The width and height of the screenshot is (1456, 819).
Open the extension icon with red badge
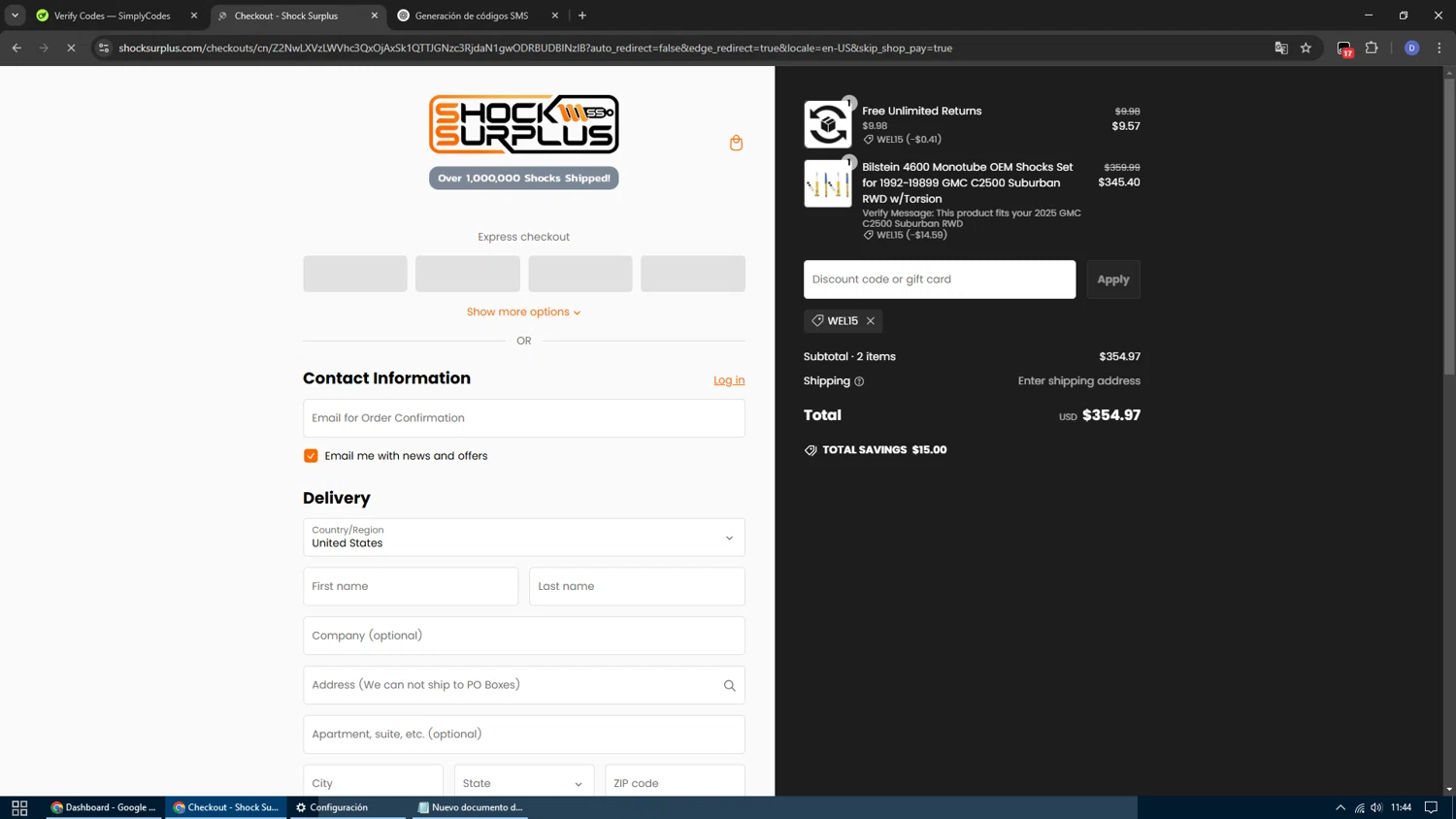(x=1344, y=49)
